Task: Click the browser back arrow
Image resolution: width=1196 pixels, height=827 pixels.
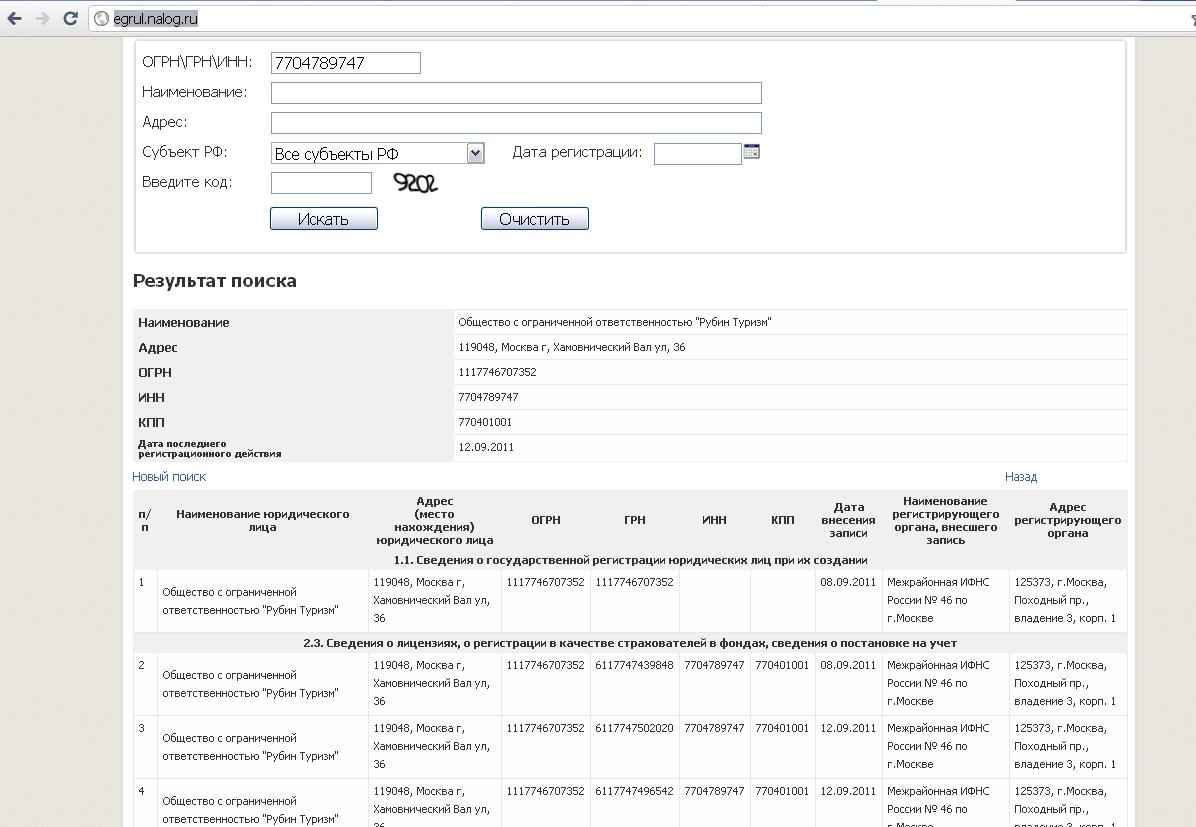Action: (x=15, y=18)
